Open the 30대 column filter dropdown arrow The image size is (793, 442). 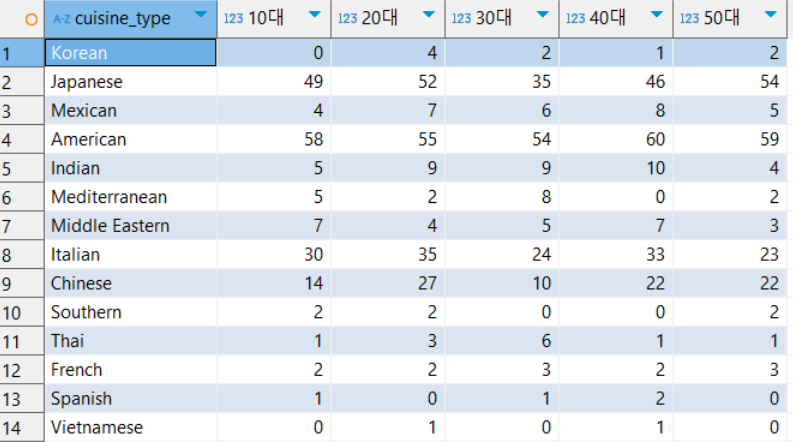coord(543,14)
